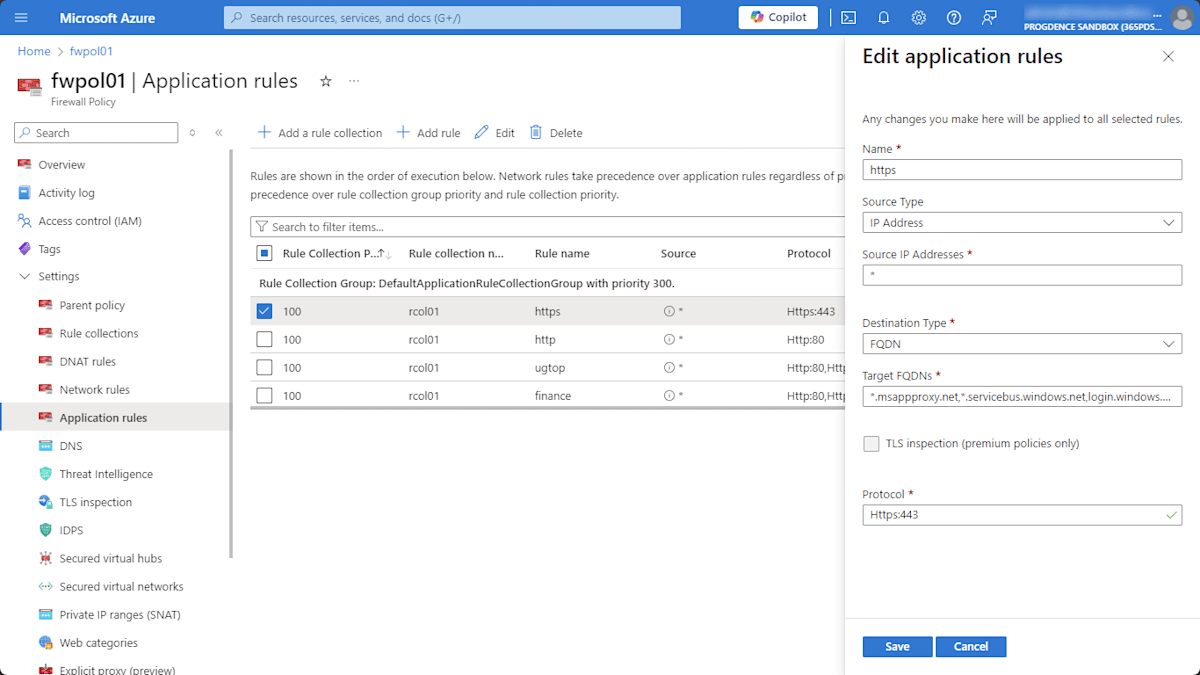The width and height of the screenshot is (1200, 675).
Task: Click Add a rule collection
Action: tap(320, 132)
